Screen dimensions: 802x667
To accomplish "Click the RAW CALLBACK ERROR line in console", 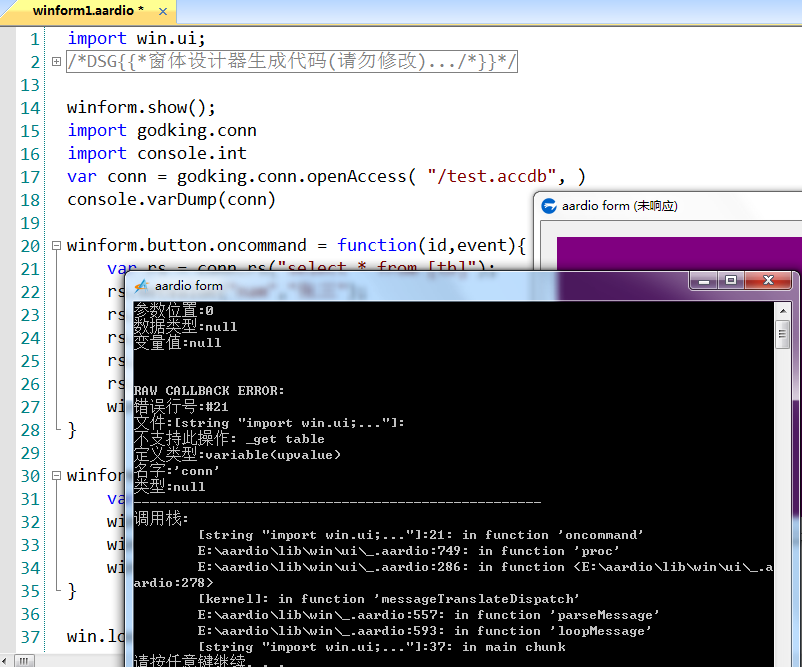I will (209, 391).
